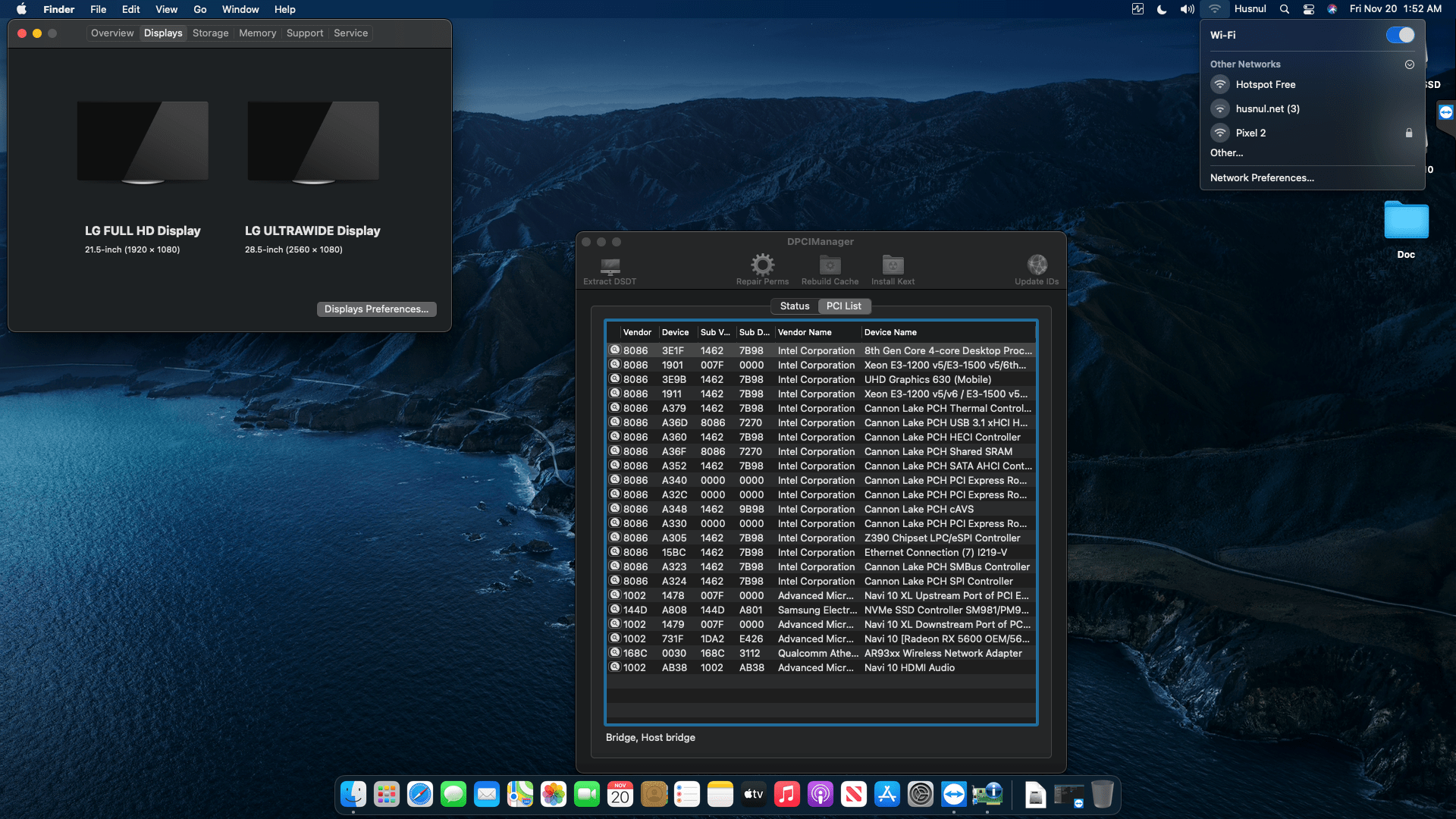Open the Window menu
The height and width of the screenshot is (819, 1456).
click(x=240, y=9)
